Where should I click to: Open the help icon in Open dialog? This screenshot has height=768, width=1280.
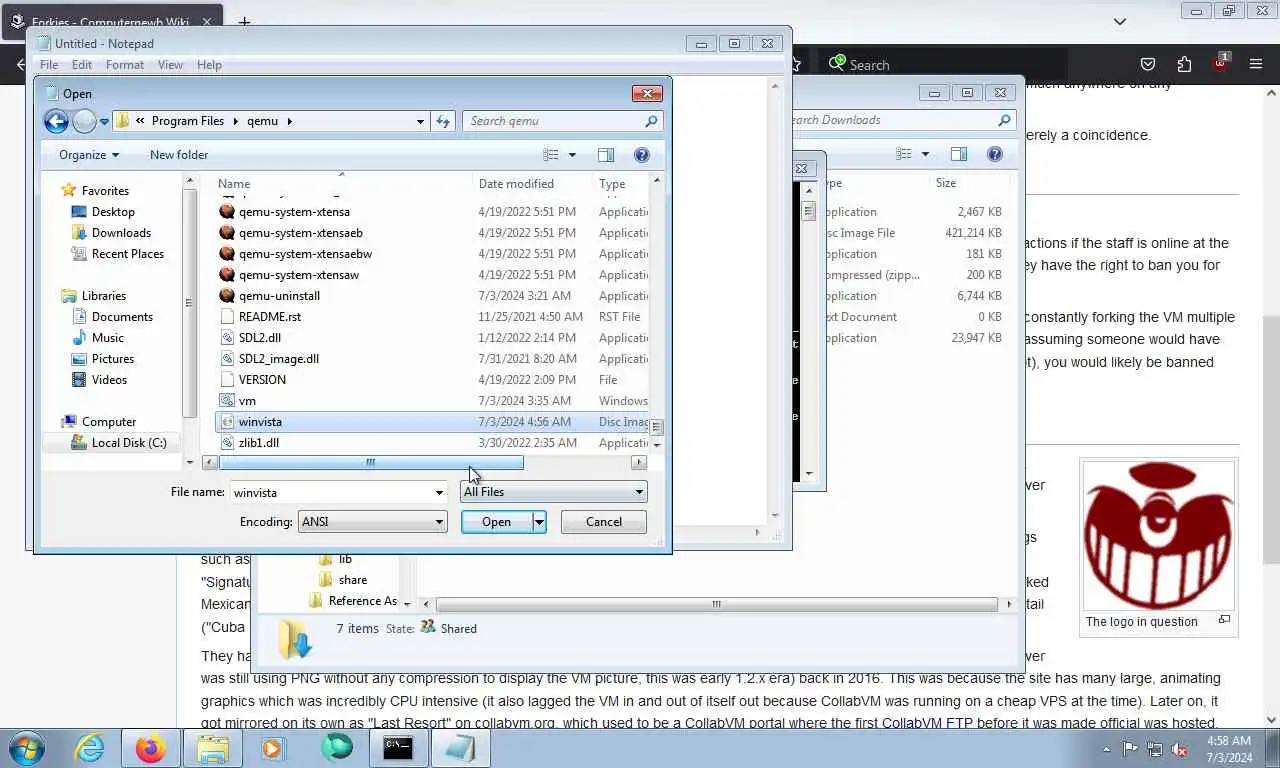point(642,155)
